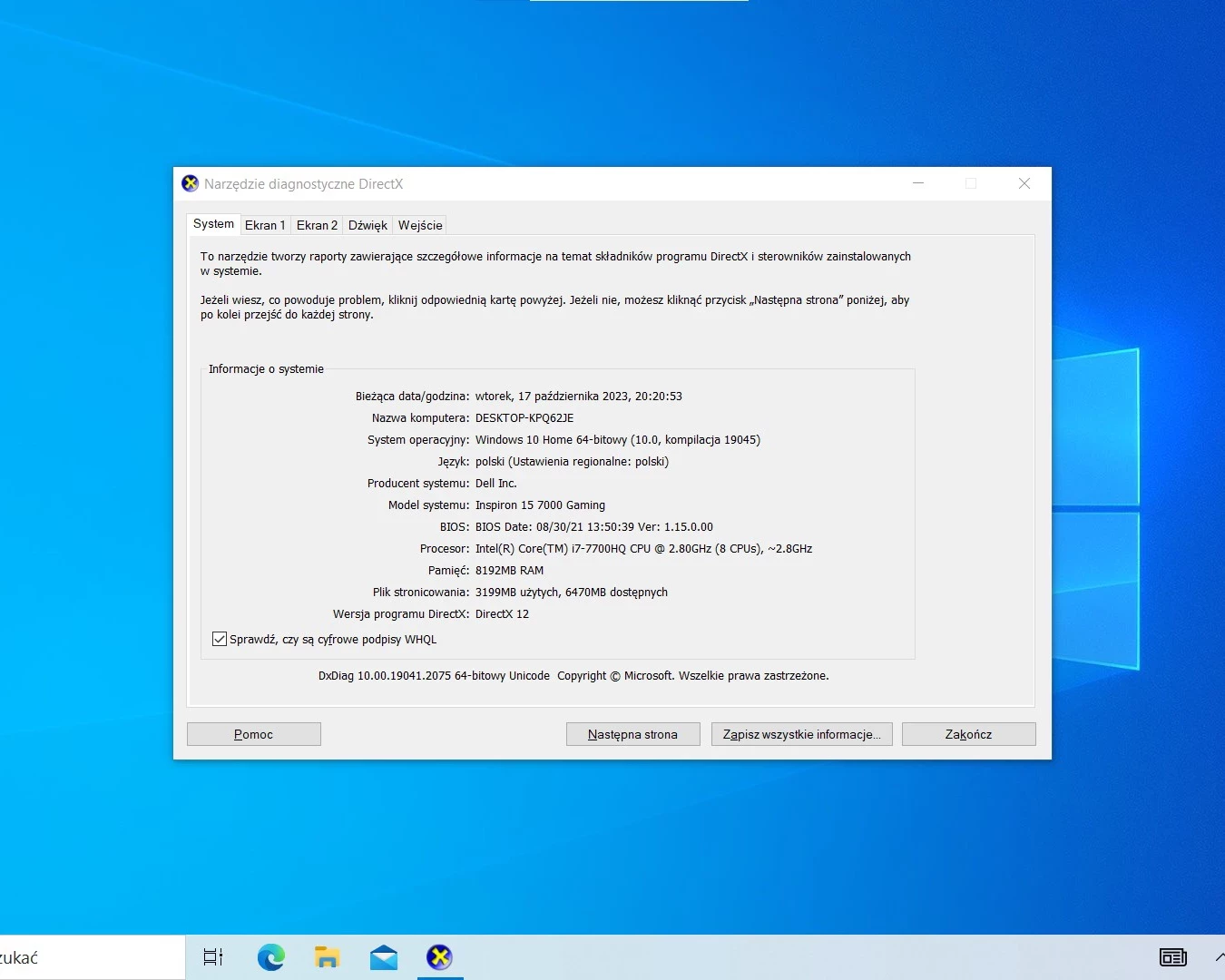The height and width of the screenshot is (980, 1225).
Task: Expand hidden system tray icons chevron
Action: (1219, 957)
